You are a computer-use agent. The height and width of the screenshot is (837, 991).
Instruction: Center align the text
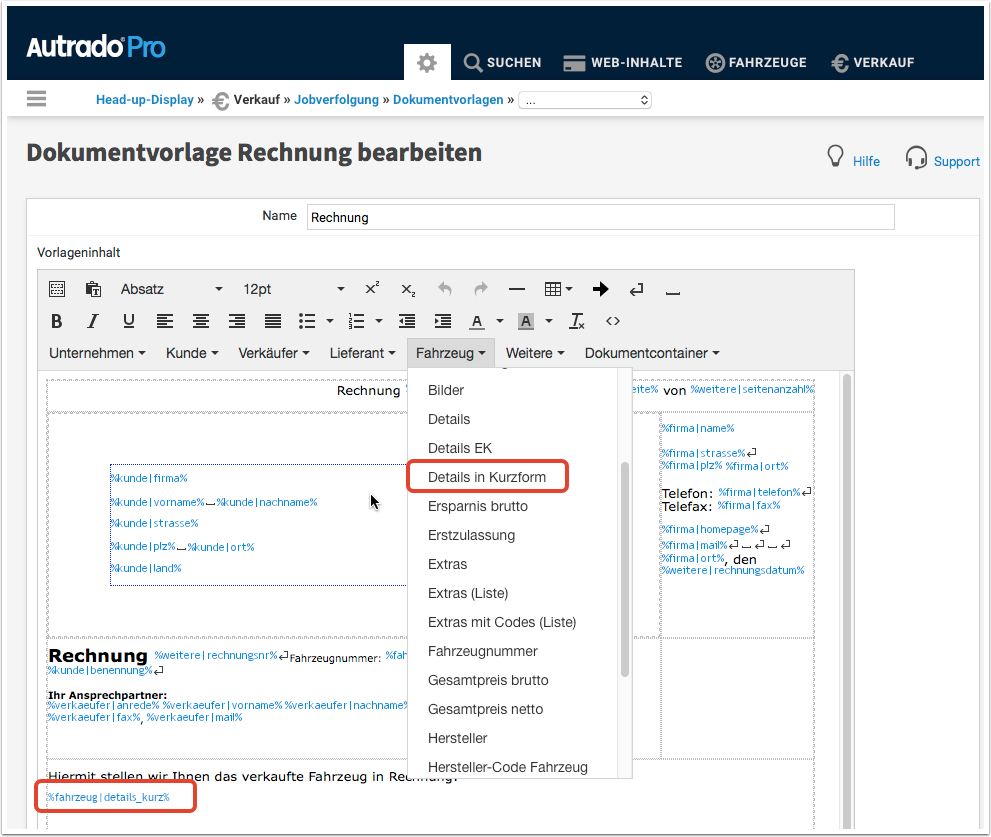point(201,321)
